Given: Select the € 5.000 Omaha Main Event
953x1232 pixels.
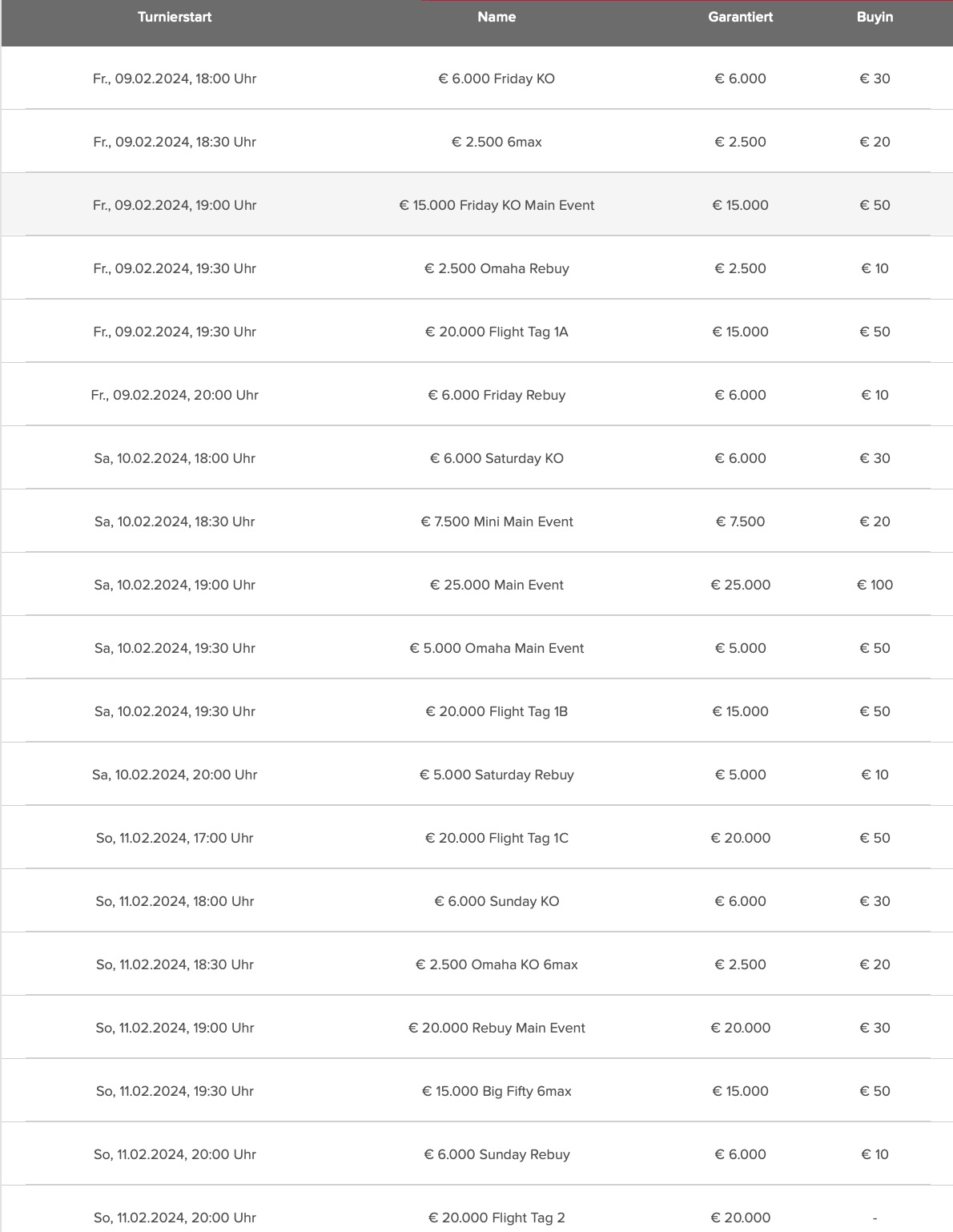Looking at the screenshot, I should coord(497,648).
